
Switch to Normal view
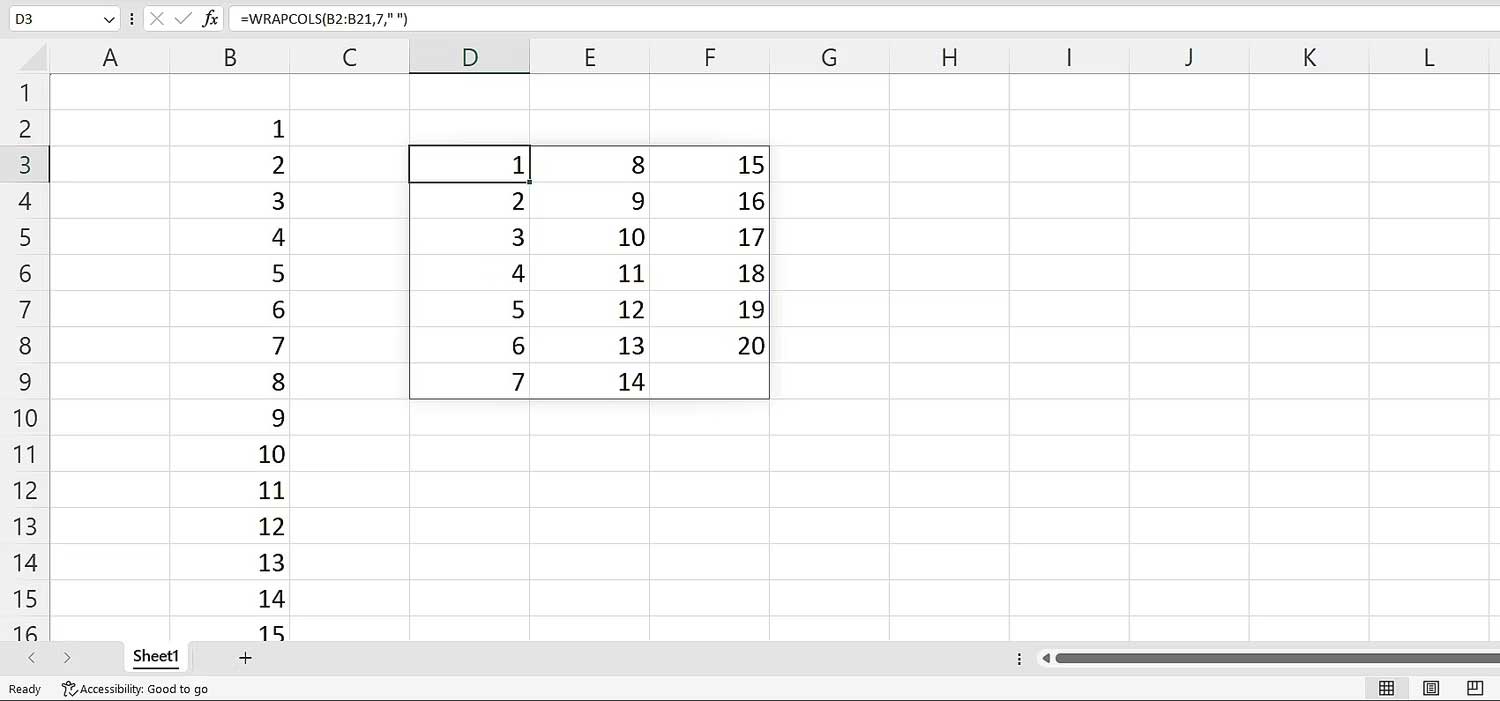[1386, 688]
